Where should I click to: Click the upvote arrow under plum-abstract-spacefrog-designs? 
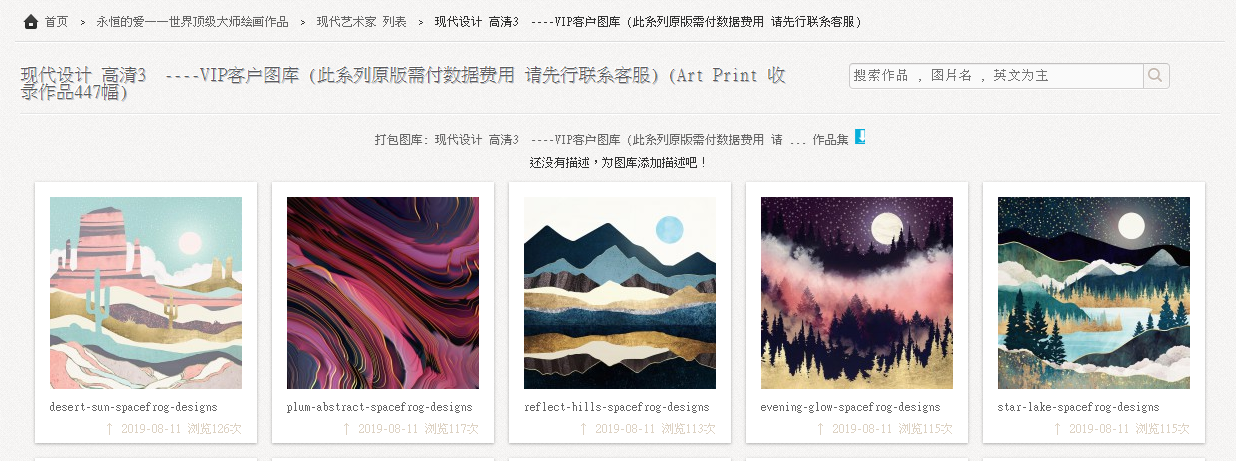347,429
